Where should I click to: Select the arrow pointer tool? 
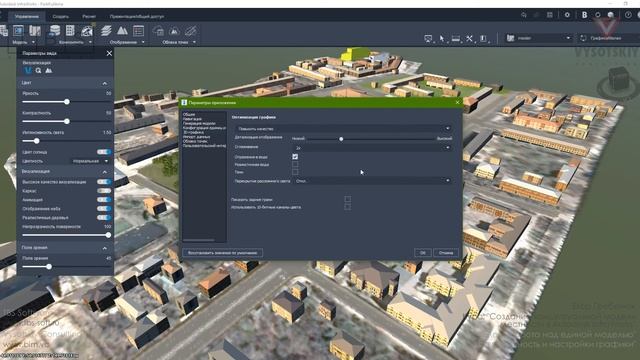442,38
